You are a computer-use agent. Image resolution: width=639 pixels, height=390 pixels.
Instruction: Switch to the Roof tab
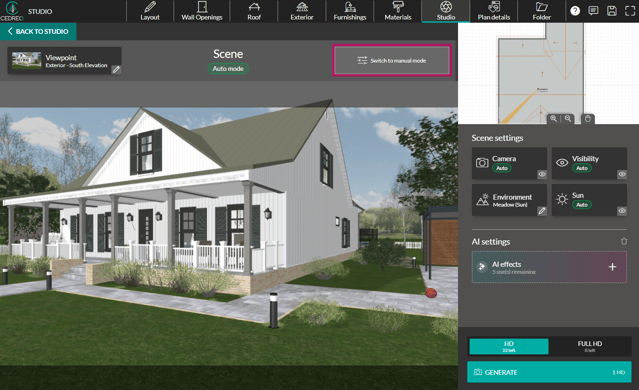click(254, 11)
